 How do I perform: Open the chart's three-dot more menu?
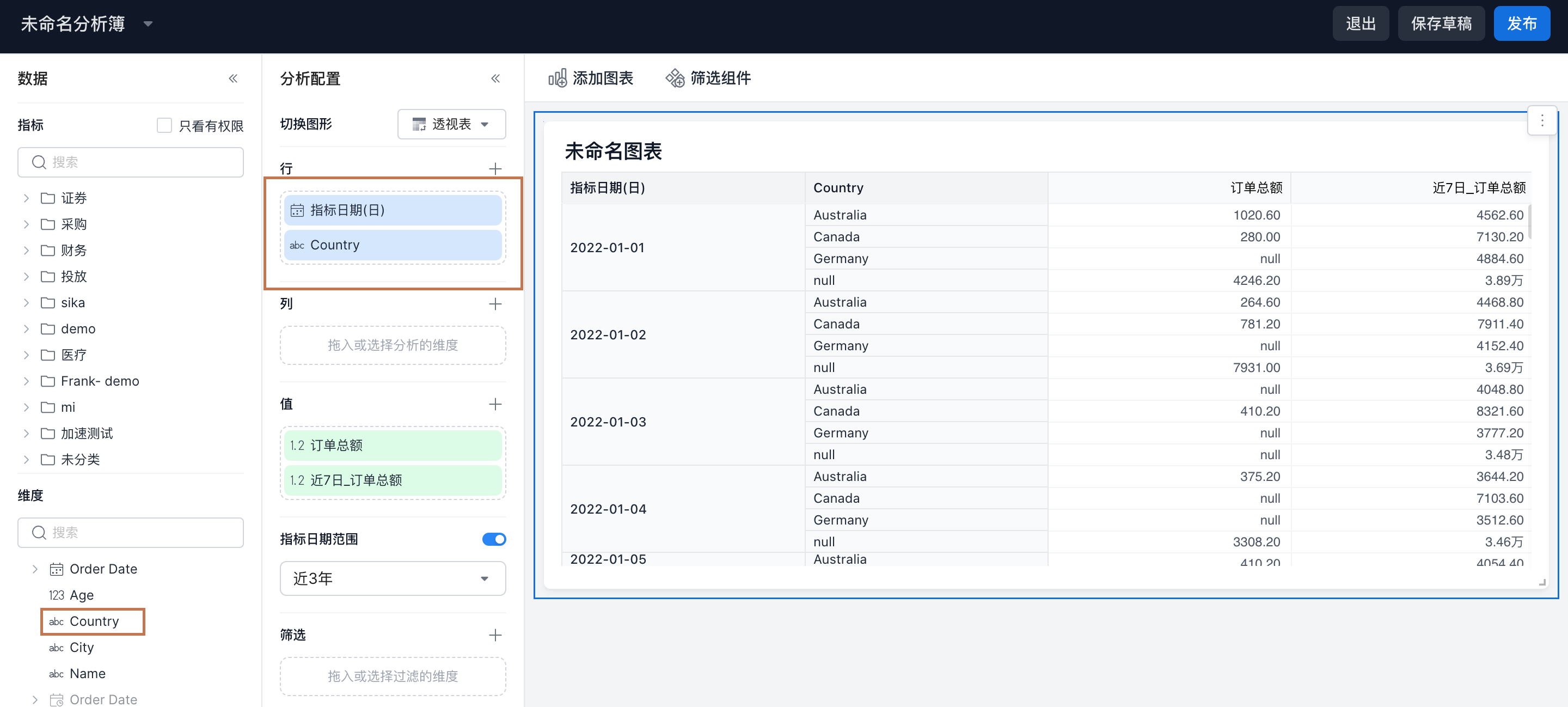click(x=1541, y=120)
